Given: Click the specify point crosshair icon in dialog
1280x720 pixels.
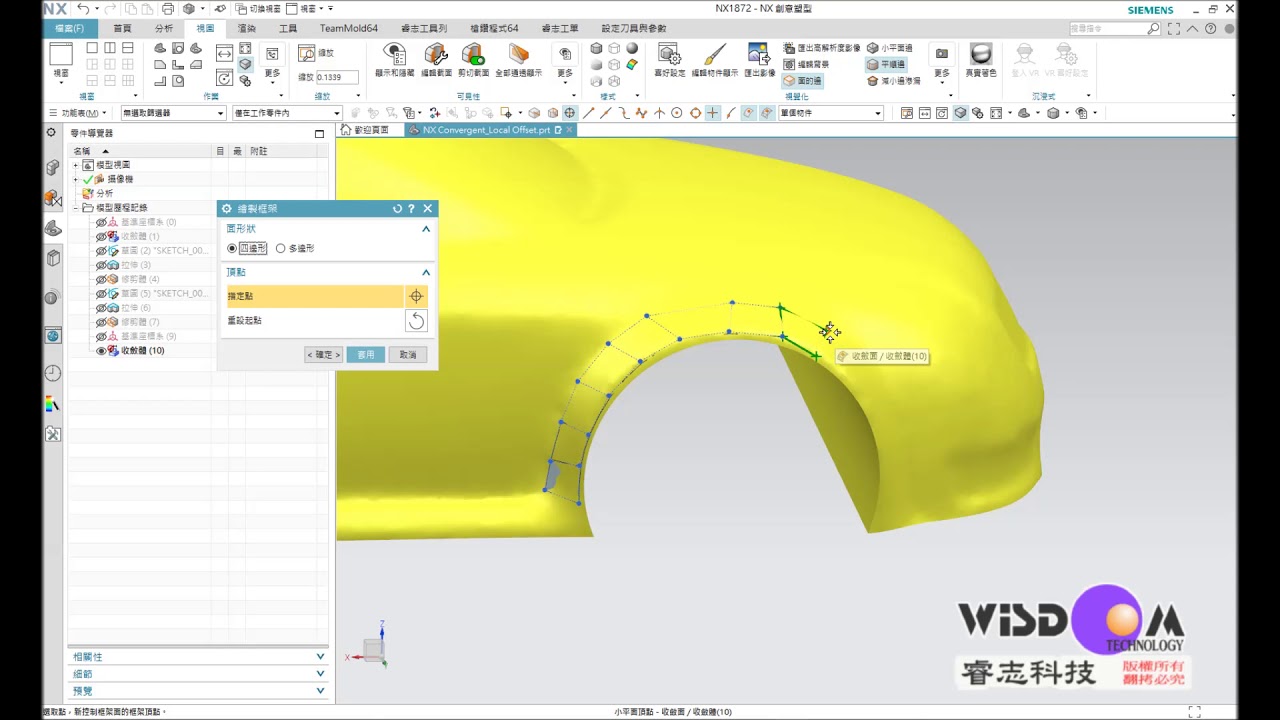Looking at the screenshot, I should [416, 296].
